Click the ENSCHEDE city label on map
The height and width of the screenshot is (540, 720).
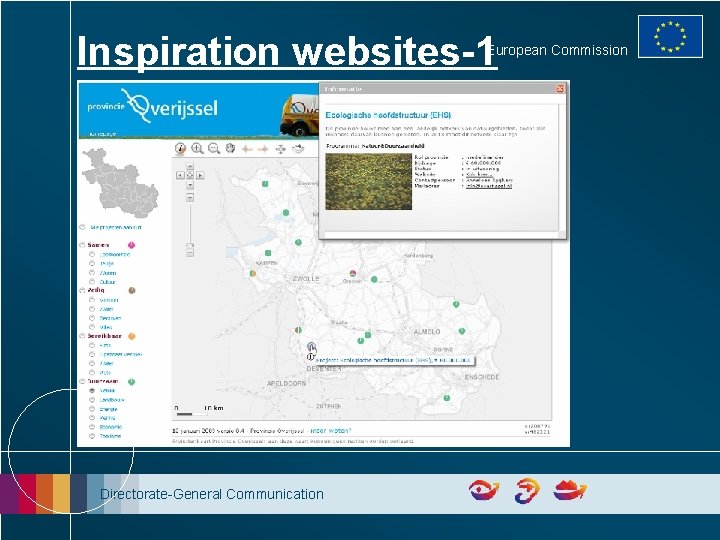pos(482,377)
